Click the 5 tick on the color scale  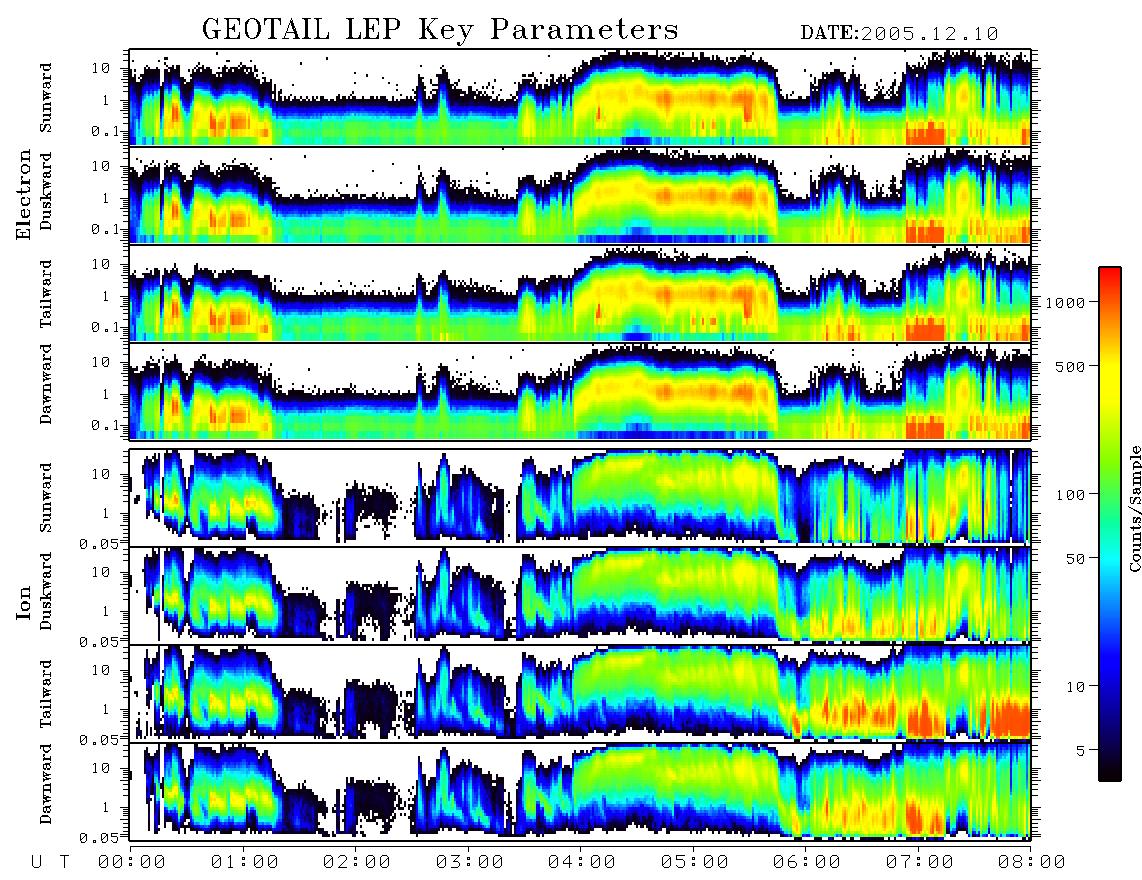[x=1081, y=750]
